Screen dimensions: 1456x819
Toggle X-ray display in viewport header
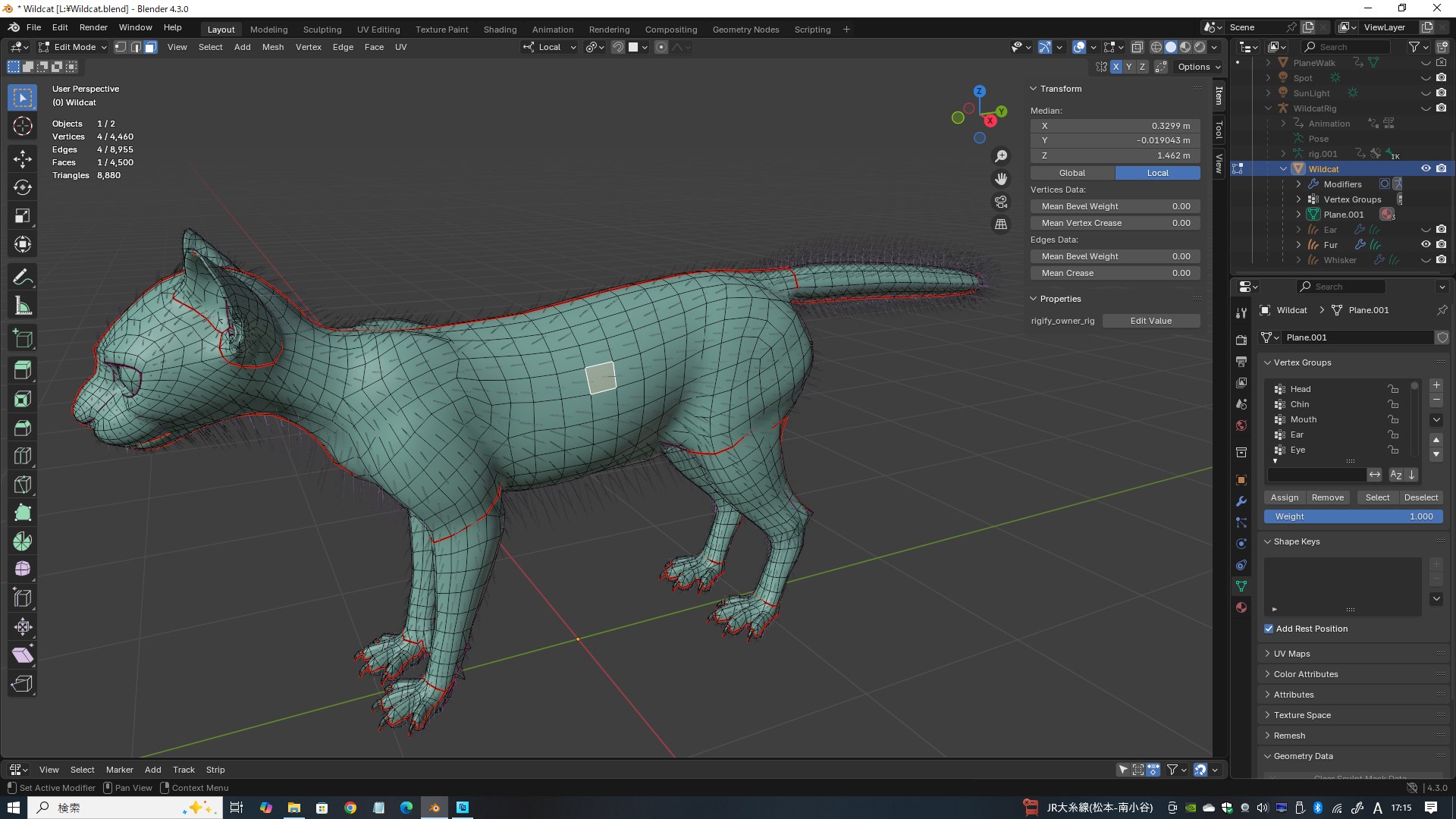coord(1137,47)
